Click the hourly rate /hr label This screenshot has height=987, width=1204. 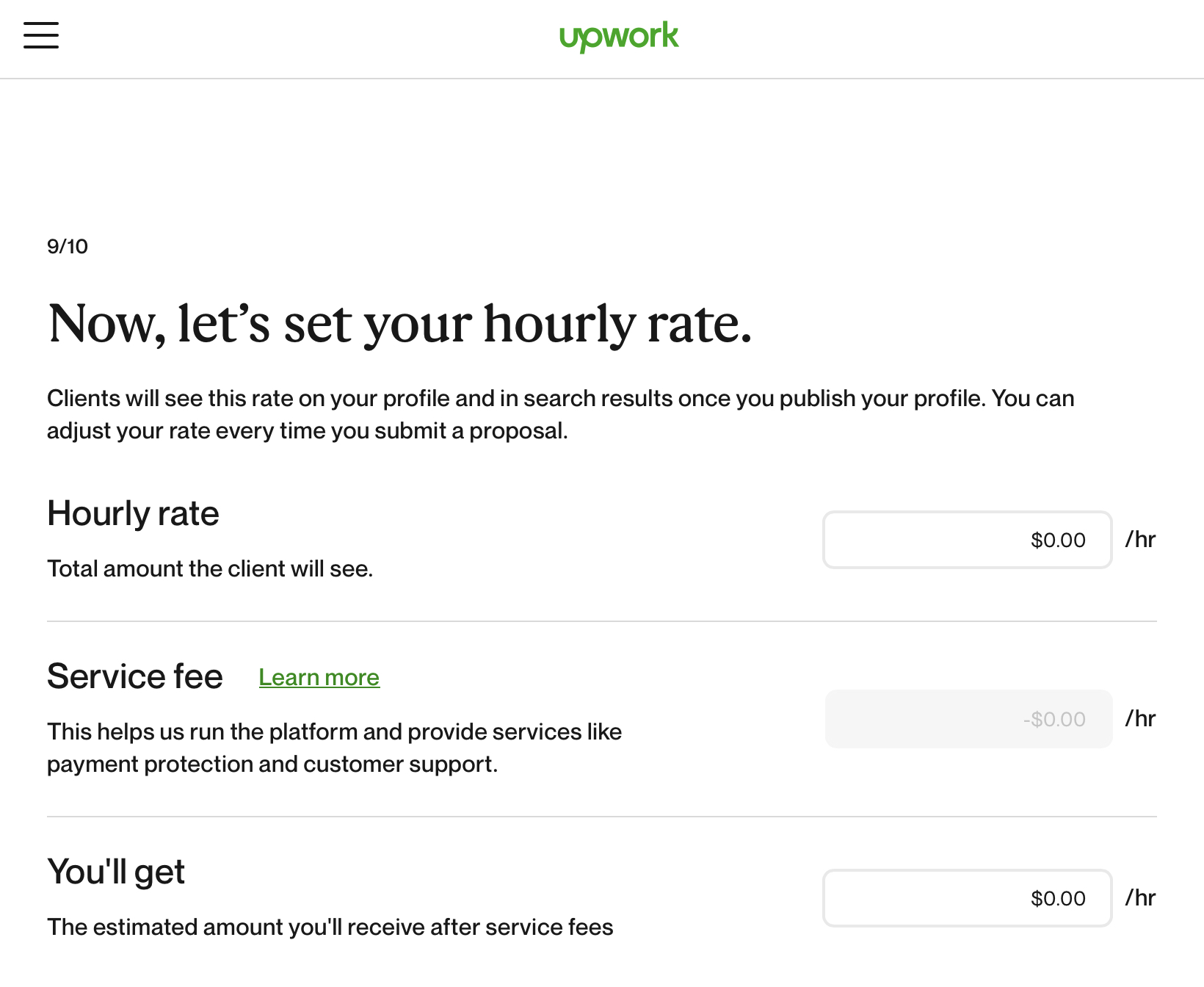(x=1140, y=539)
